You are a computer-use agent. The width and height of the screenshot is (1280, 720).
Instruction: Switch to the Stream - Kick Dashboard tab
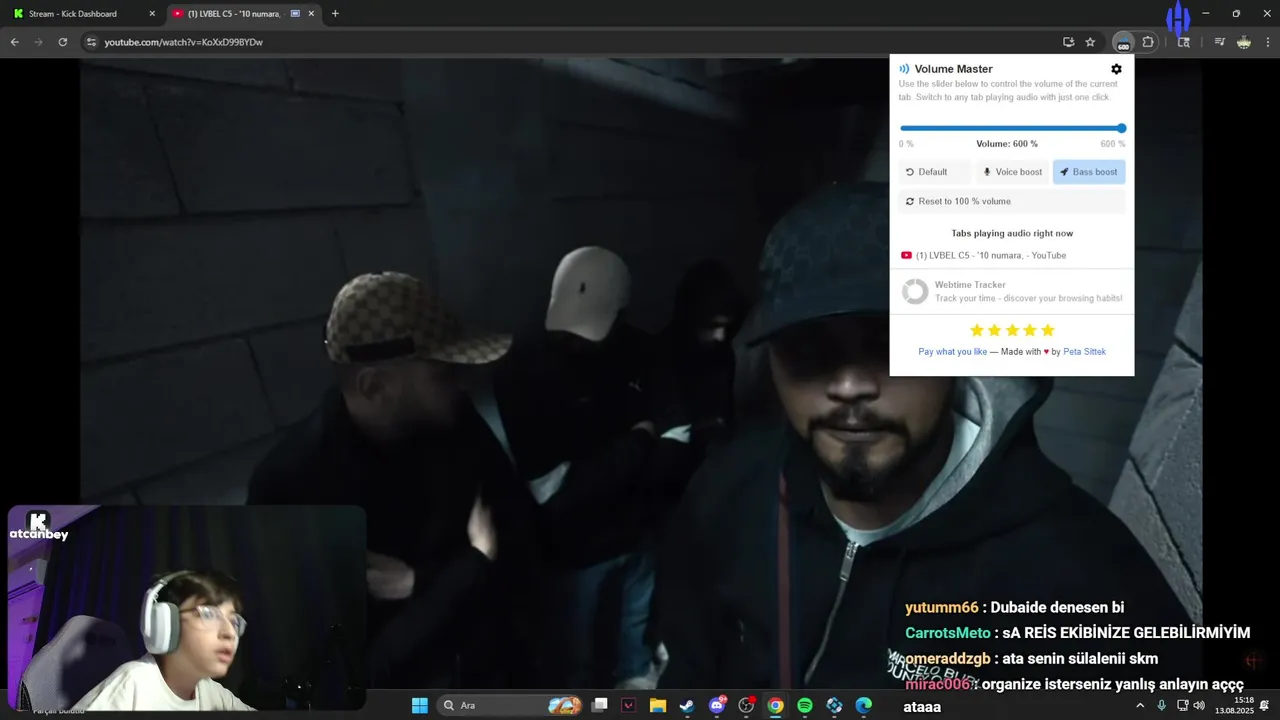(82, 14)
